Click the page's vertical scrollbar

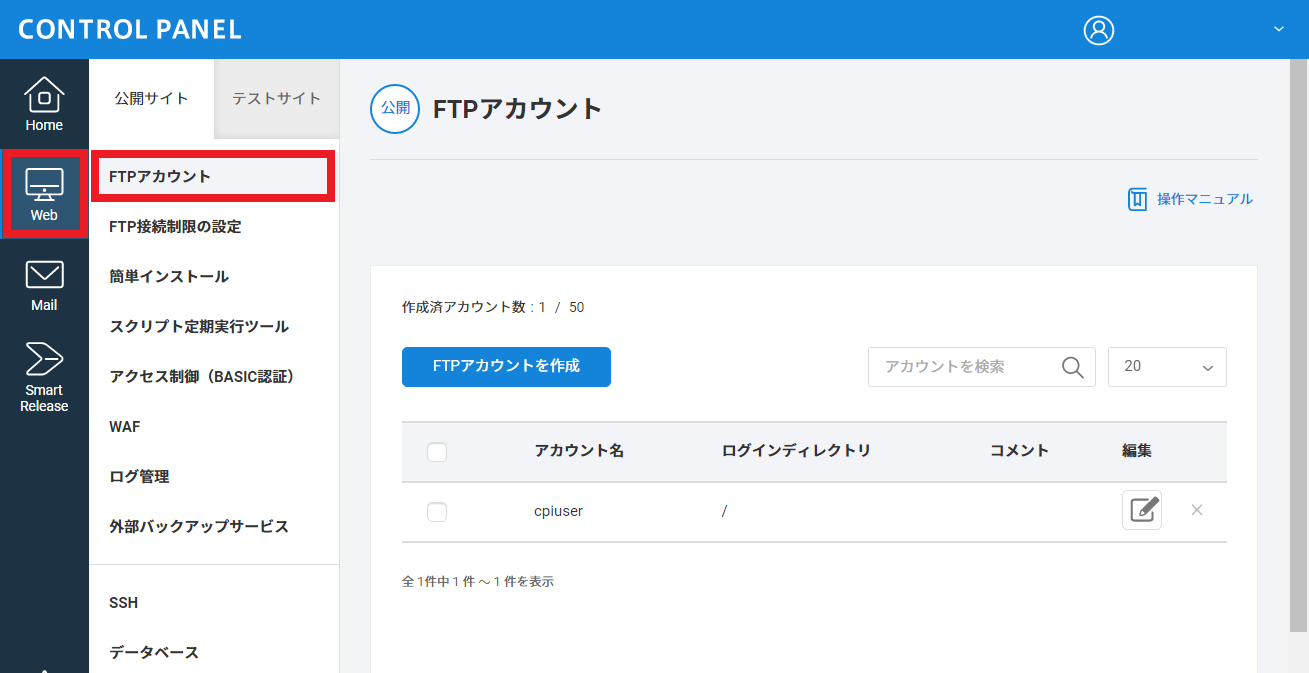point(1297,340)
